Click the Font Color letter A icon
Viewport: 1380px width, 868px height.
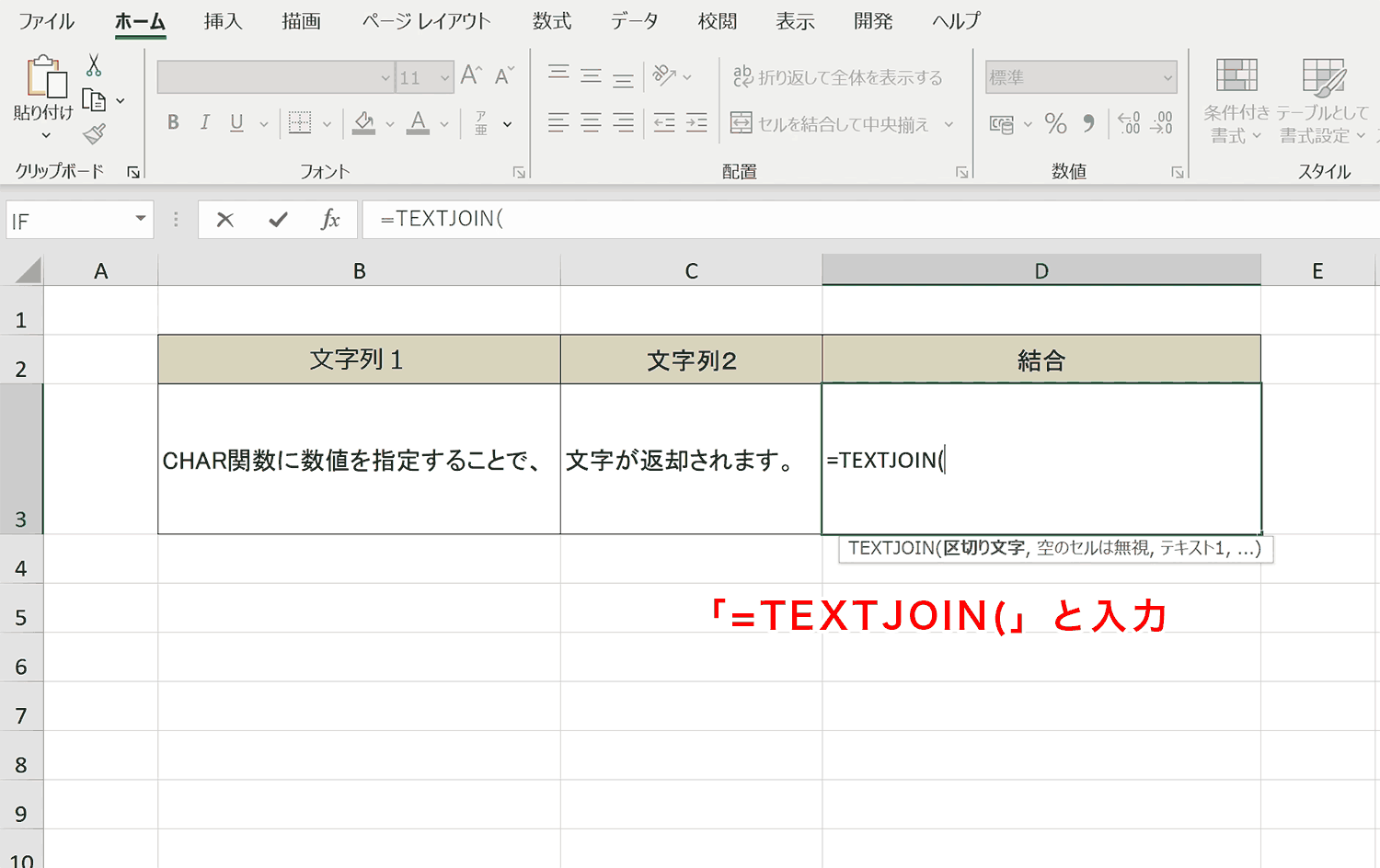pos(419,122)
